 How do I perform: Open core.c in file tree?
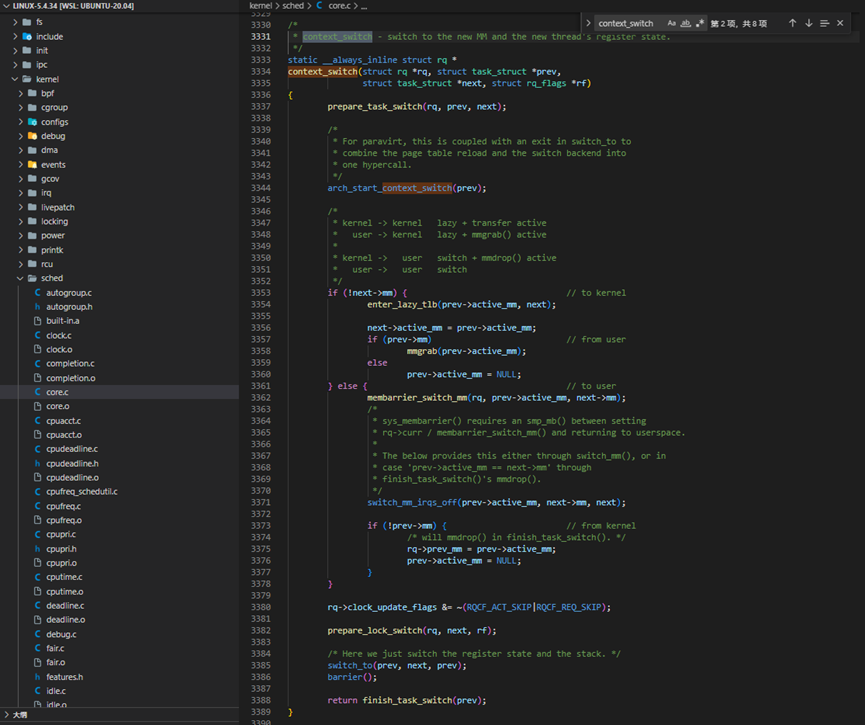(57, 392)
